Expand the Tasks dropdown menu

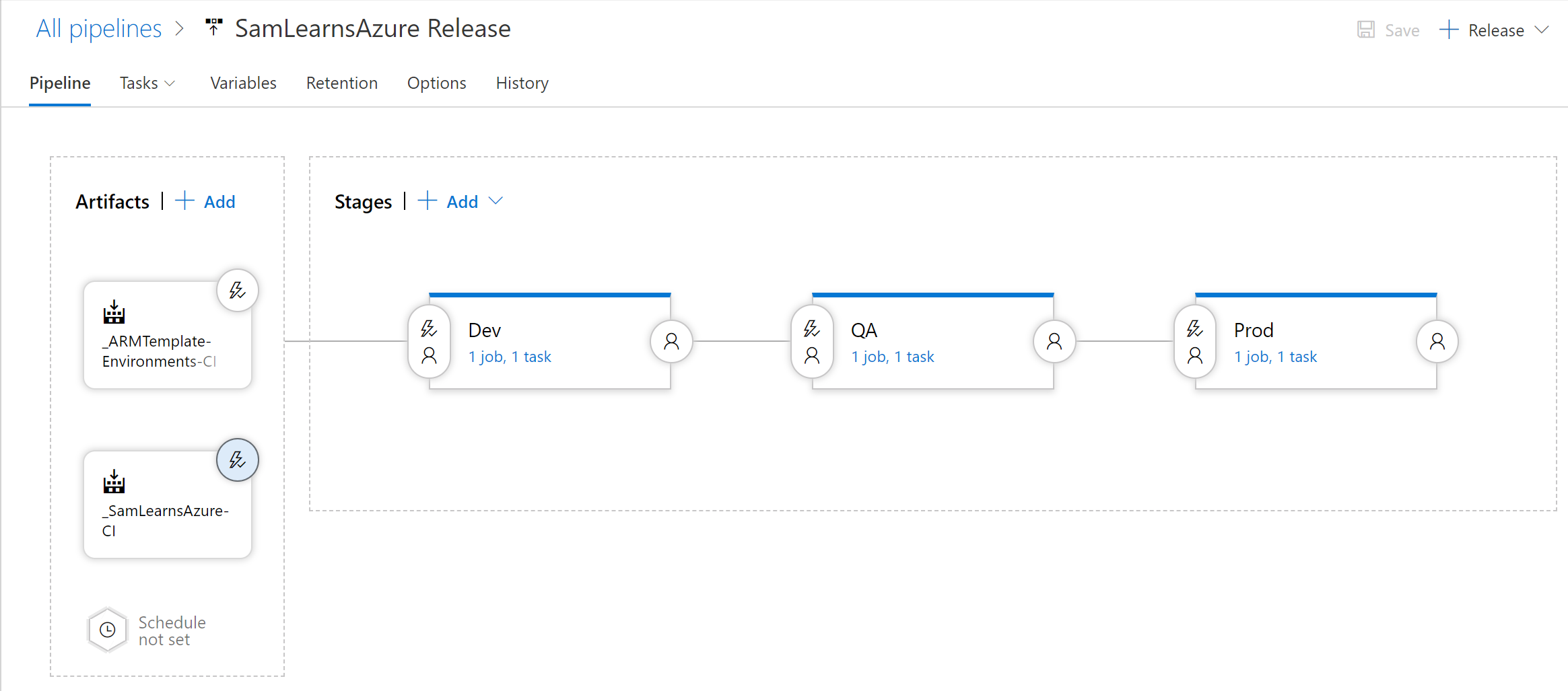click(147, 83)
